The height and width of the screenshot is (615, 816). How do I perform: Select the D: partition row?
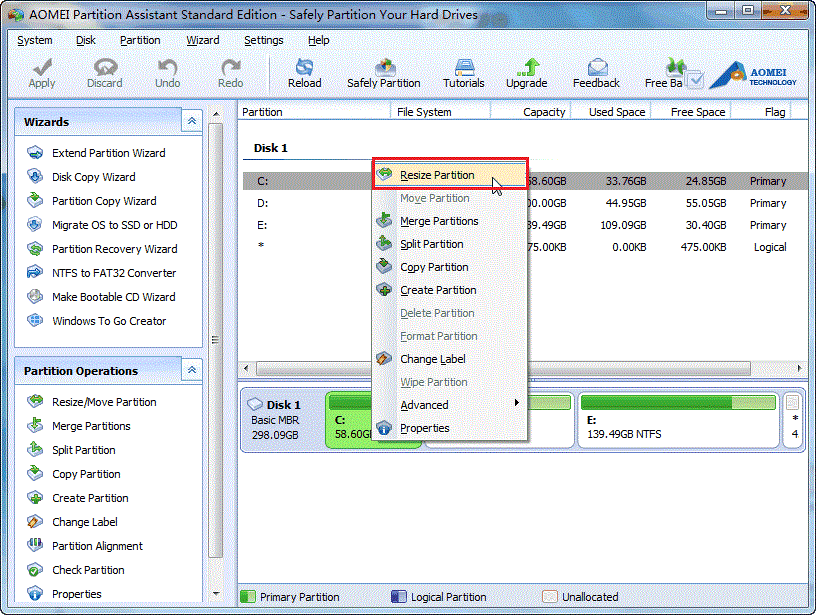pos(526,203)
